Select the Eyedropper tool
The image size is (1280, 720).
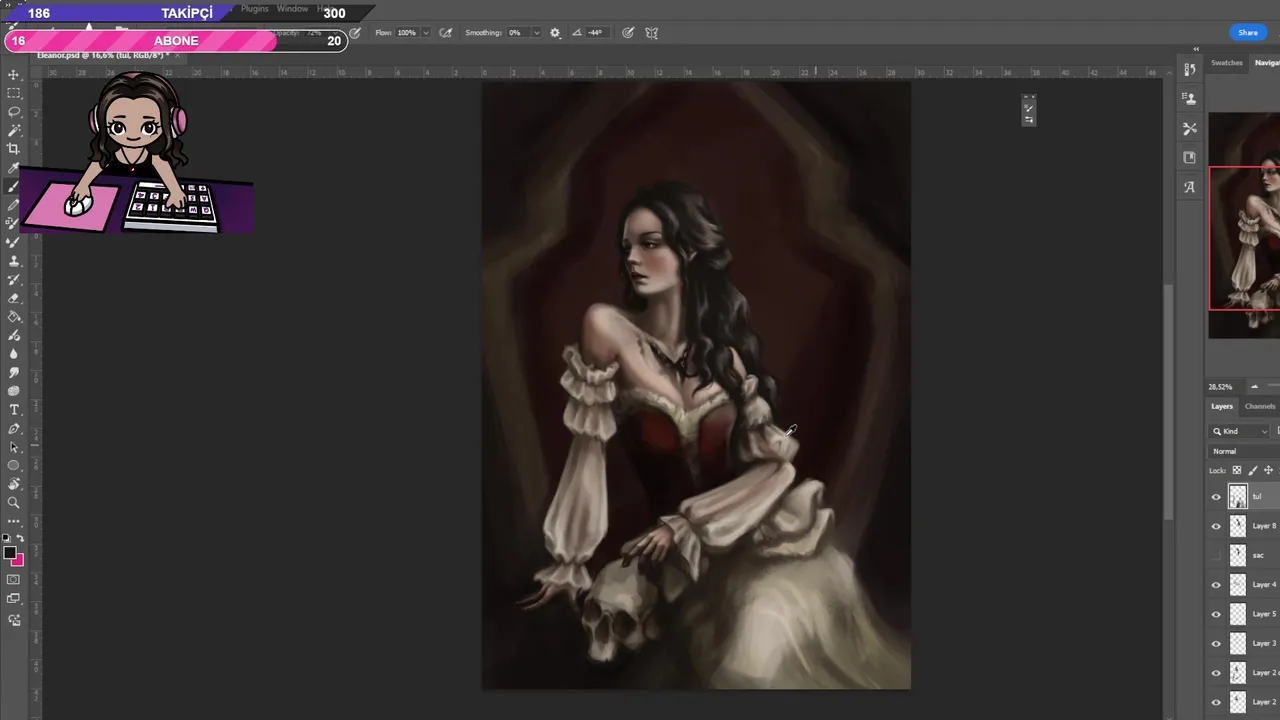pyautogui.click(x=14, y=168)
